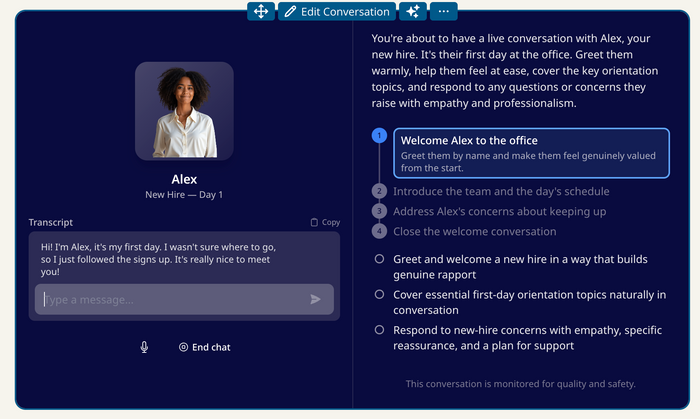
Task: Select step 3 Address Alex's concerns
Action: (x=500, y=212)
